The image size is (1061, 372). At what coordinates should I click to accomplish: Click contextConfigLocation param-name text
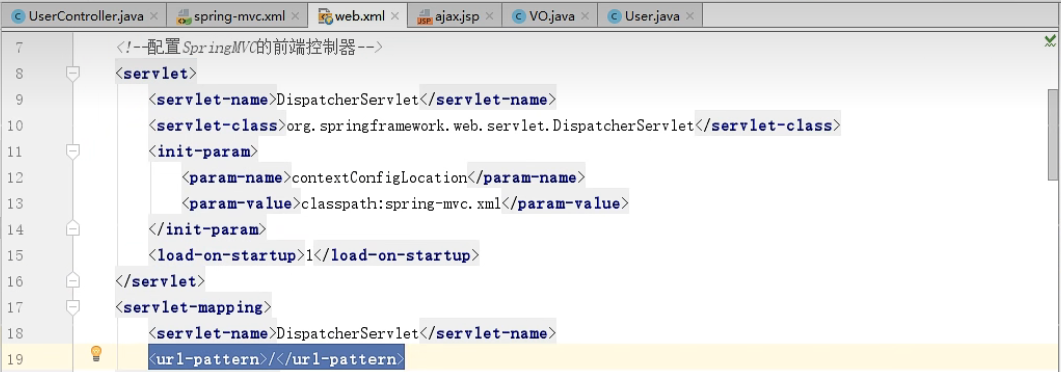click(379, 178)
